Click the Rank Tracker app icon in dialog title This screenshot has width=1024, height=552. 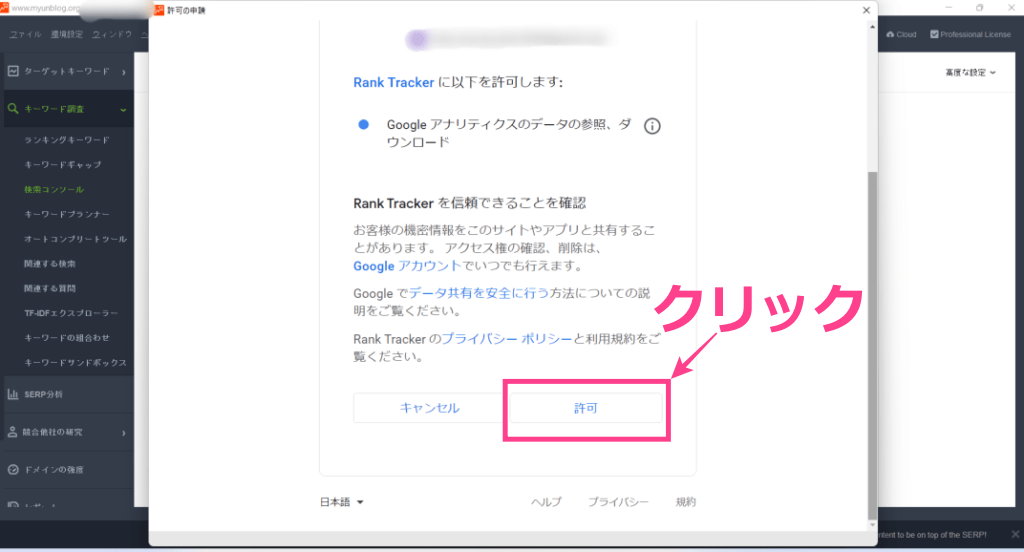coord(159,10)
